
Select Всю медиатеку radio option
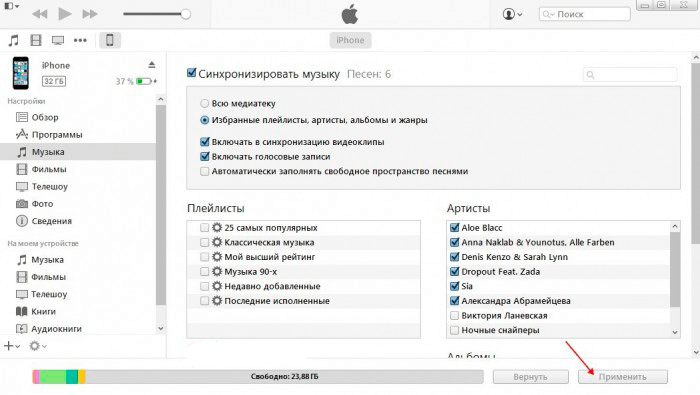coord(204,104)
